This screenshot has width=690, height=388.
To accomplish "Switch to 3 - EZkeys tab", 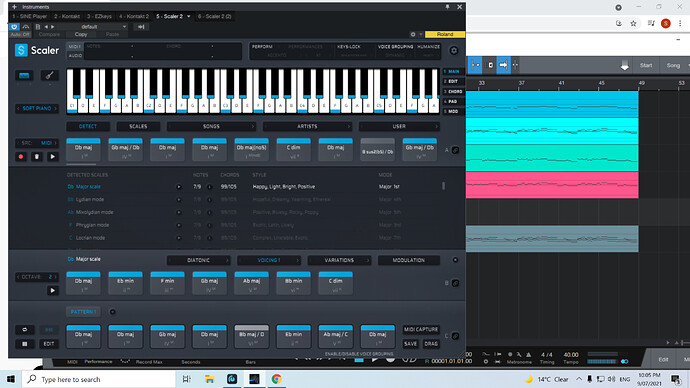I will tap(99, 16).
